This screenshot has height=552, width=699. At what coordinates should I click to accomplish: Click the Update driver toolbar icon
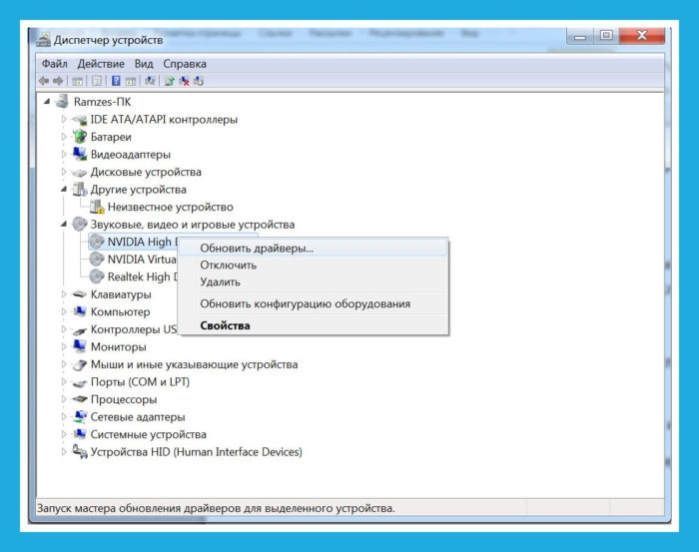(169, 81)
